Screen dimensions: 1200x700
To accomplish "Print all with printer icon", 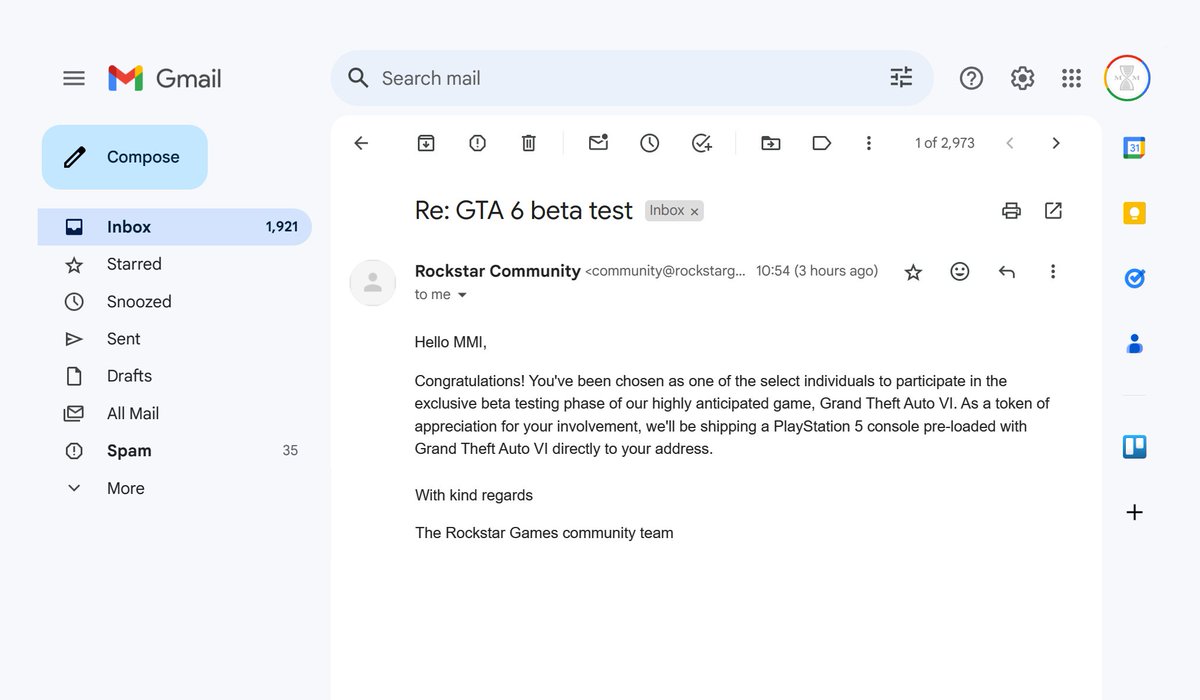I will (x=1011, y=210).
